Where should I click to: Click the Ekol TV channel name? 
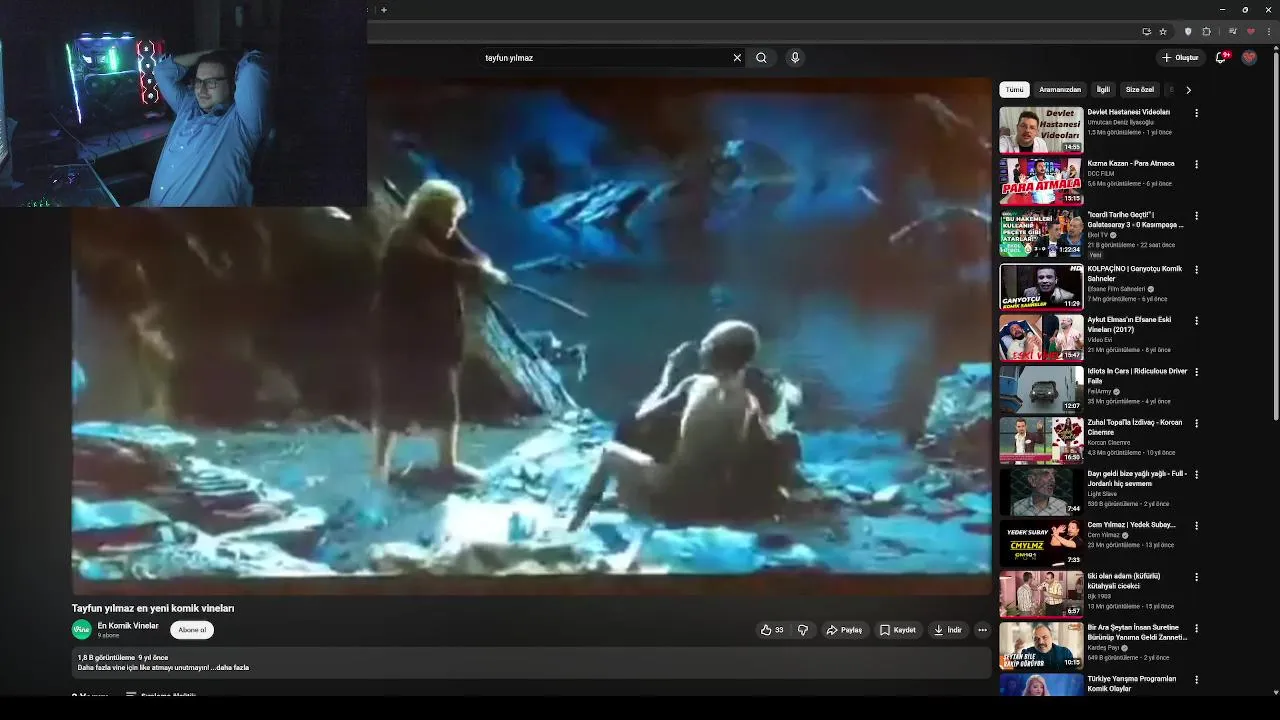click(1098, 236)
